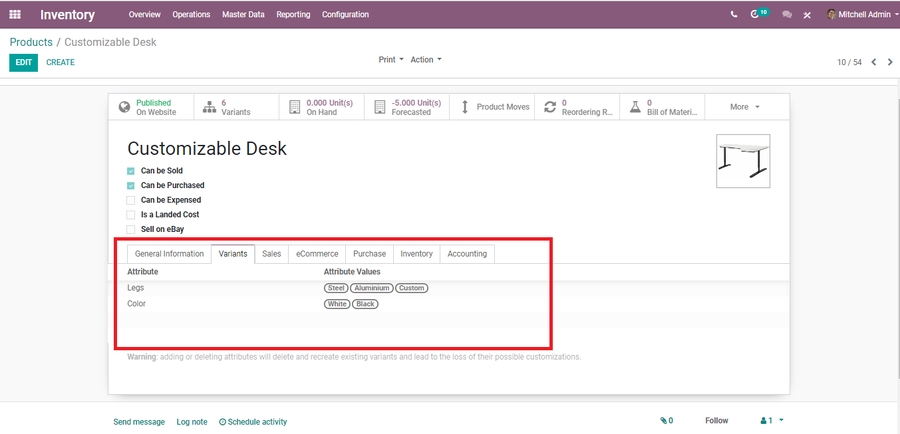
Task: Expand the Action dropdown
Action: point(425,60)
